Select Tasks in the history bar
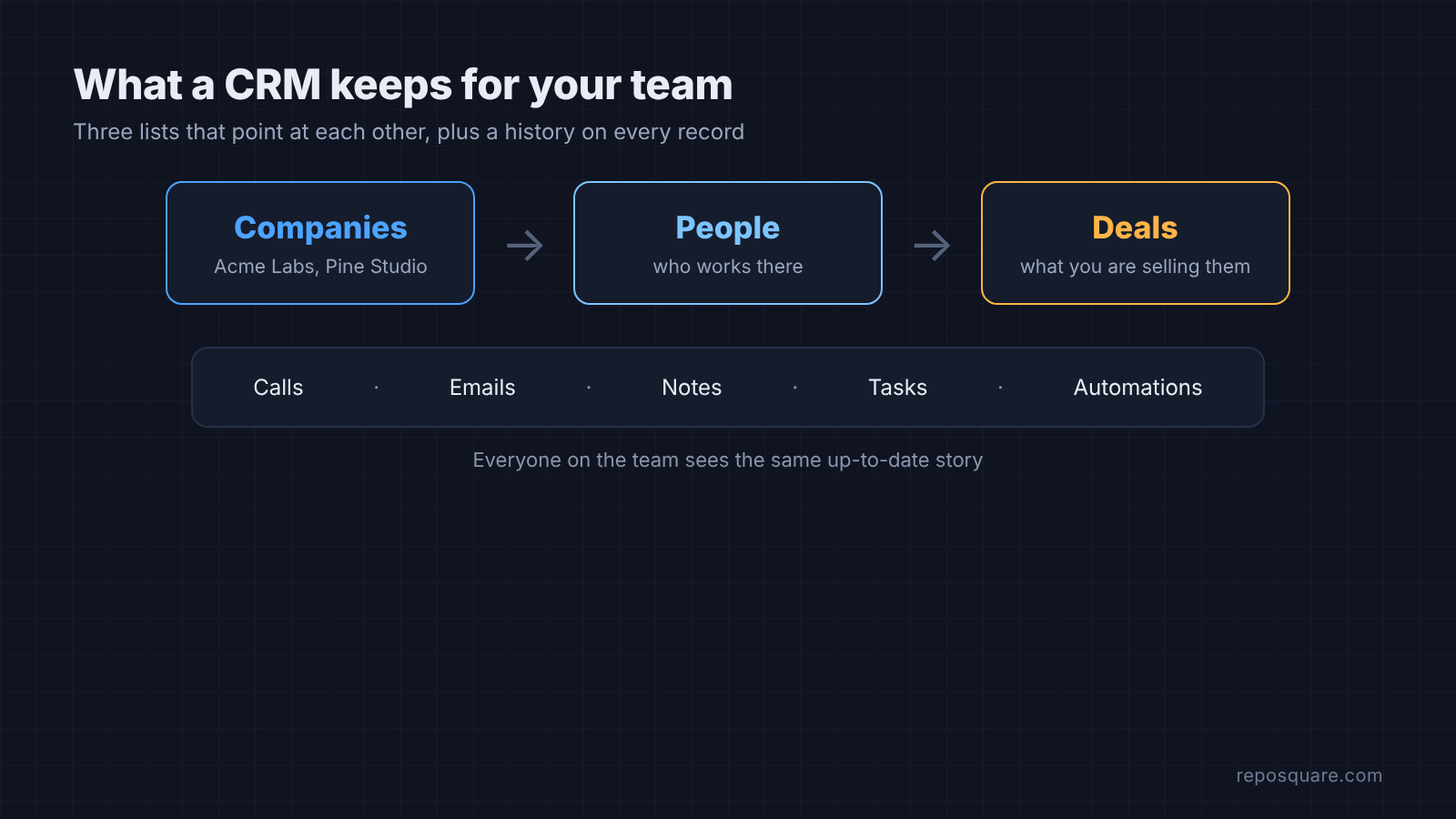Viewport: 1456px width, 819px height. click(x=897, y=388)
